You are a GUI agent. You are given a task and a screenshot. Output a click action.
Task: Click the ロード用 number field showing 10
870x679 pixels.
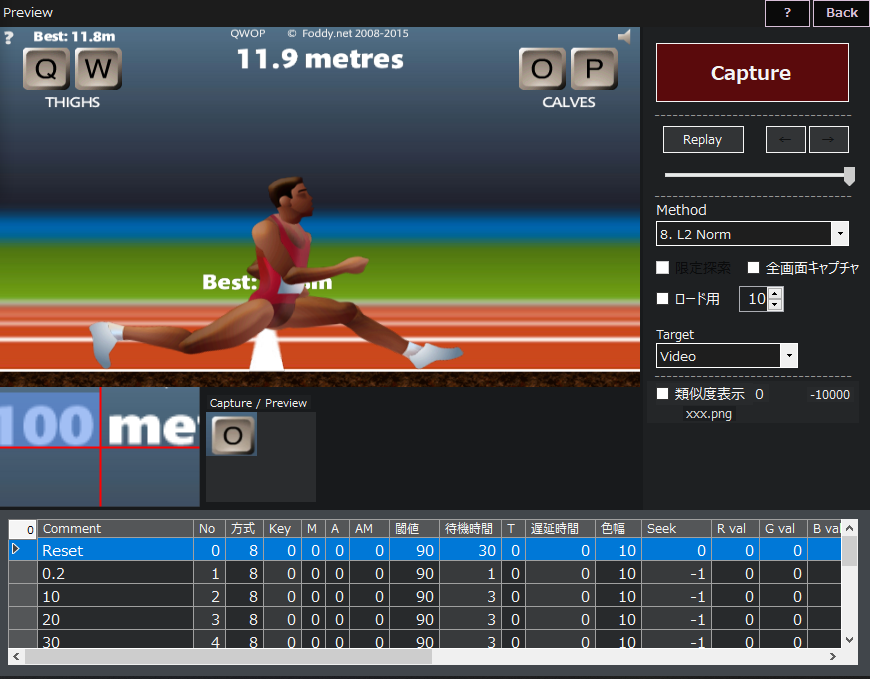point(755,299)
